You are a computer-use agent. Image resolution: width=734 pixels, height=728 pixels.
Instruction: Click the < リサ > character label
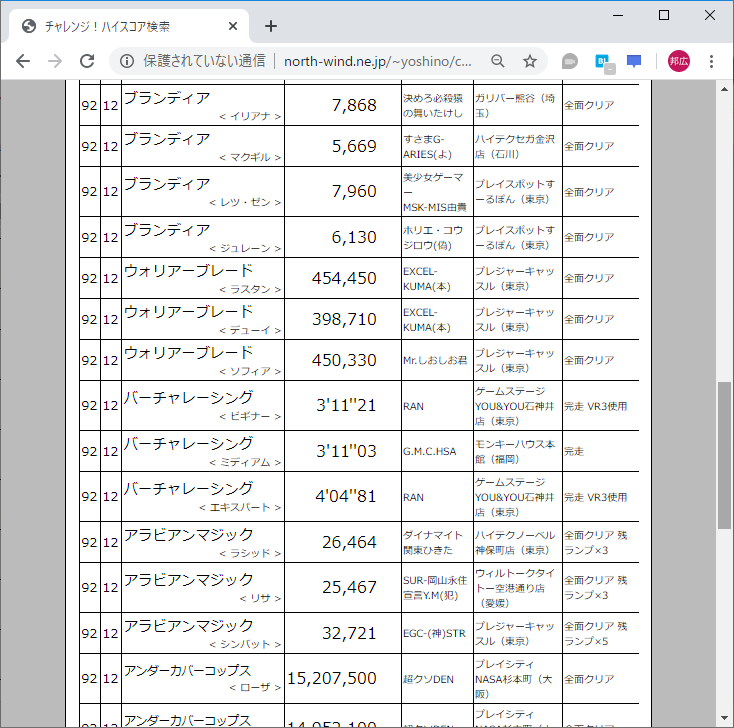pyautogui.click(x=260, y=598)
